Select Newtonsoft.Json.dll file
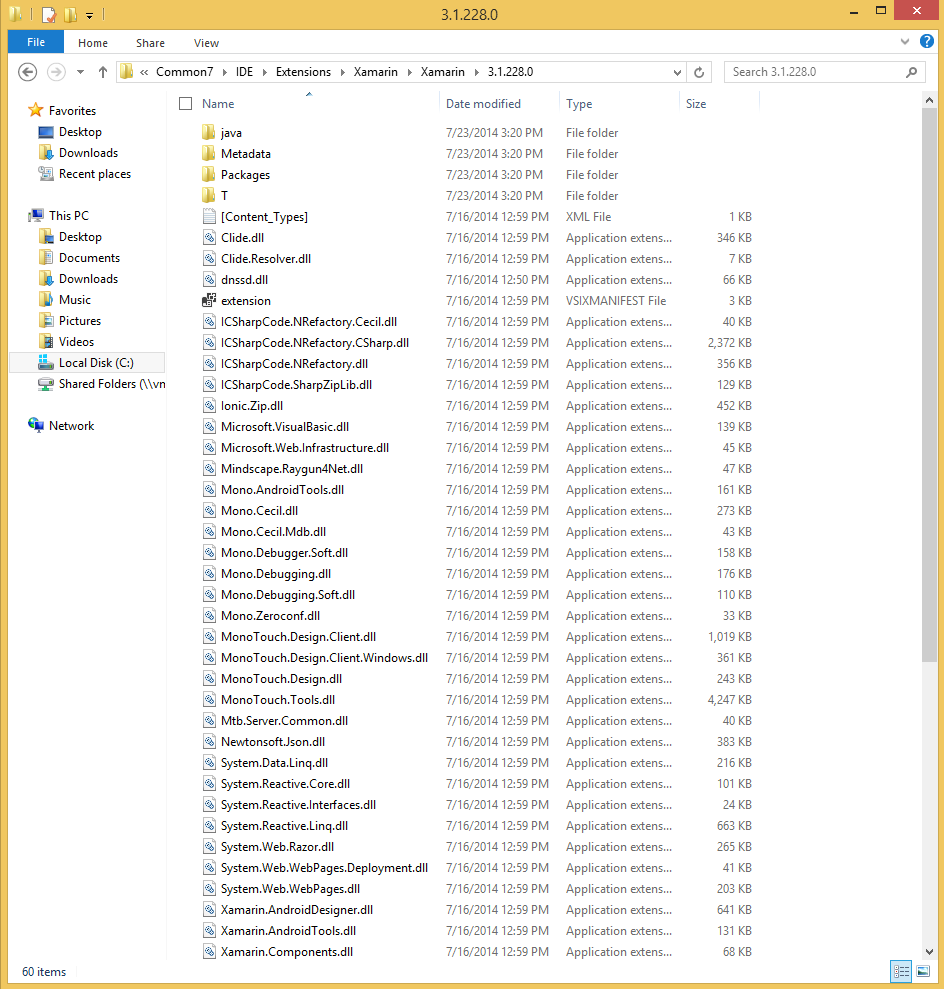This screenshot has width=944, height=989. point(272,741)
